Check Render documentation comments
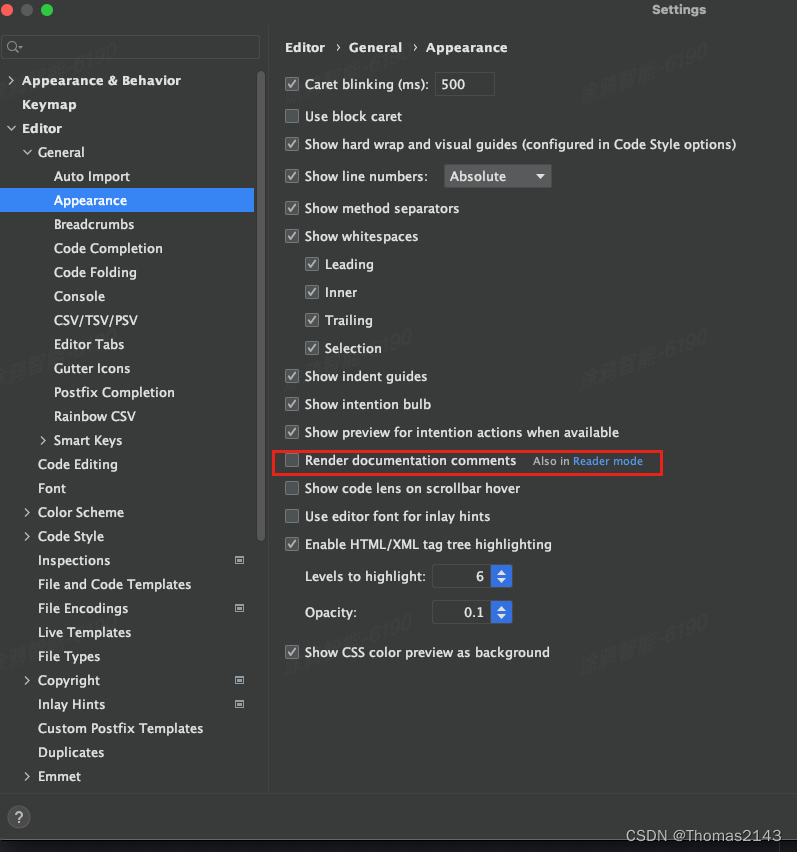Viewport: 797px width, 852px height. (x=291, y=461)
